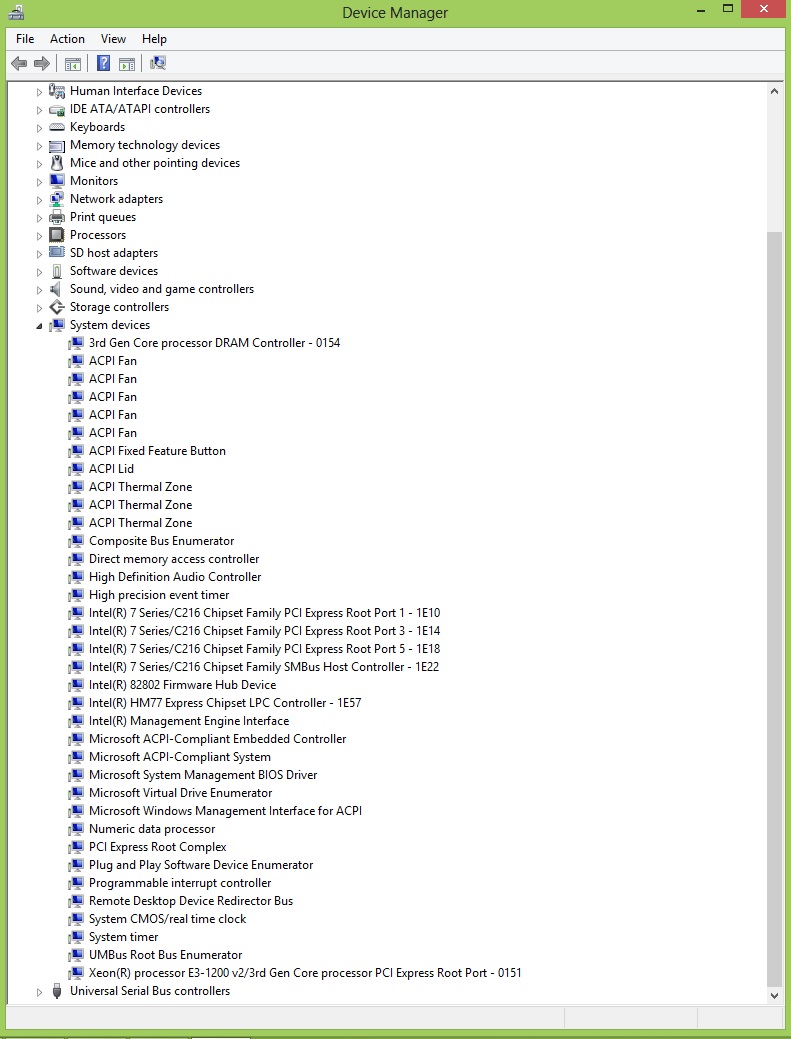Screen dimensions: 791x1039
Task: Select Intel(R) Management Engine Interface
Action: pos(189,721)
